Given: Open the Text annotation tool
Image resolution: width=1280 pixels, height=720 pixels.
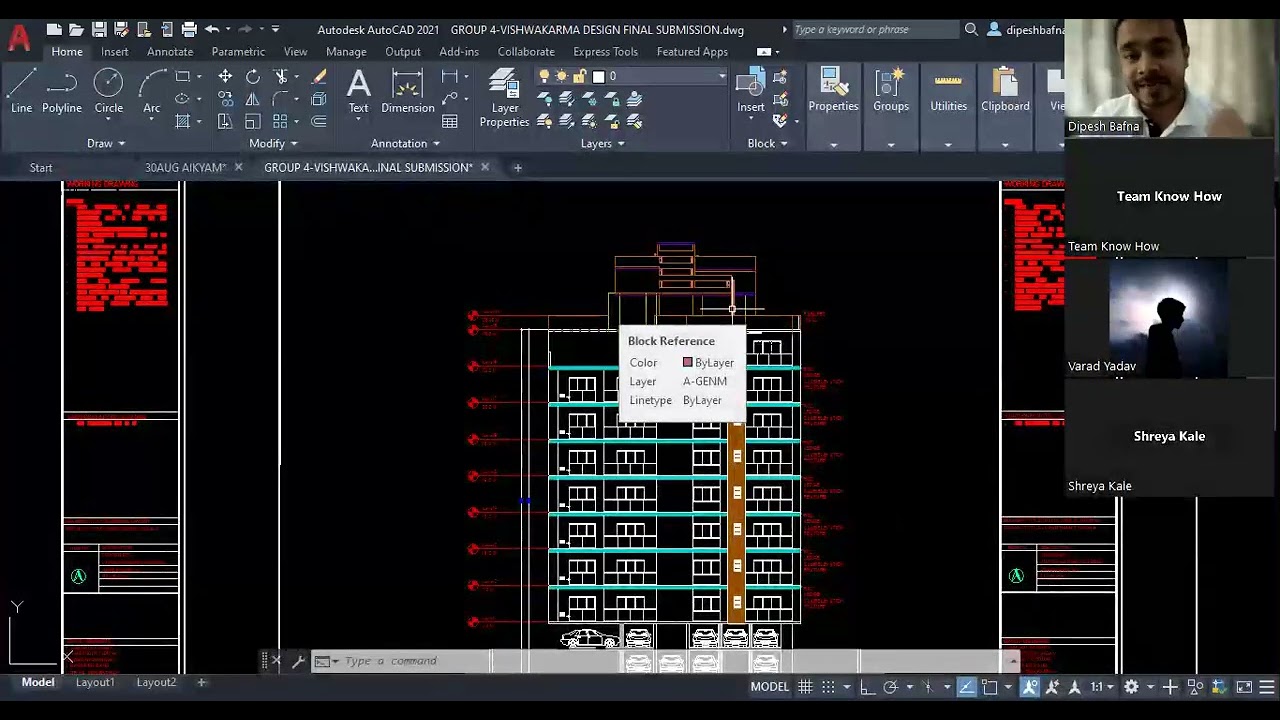Looking at the screenshot, I should tap(358, 90).
